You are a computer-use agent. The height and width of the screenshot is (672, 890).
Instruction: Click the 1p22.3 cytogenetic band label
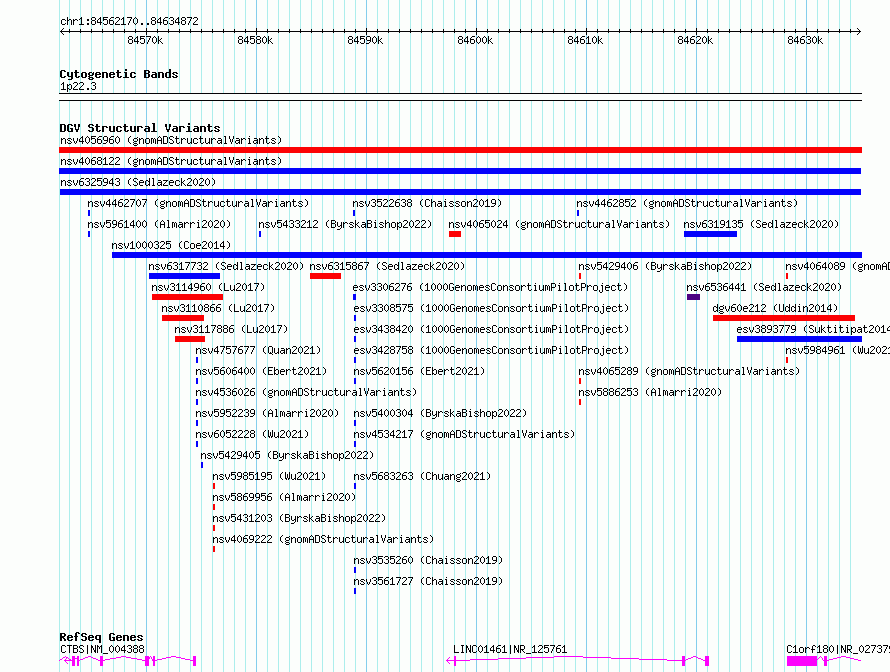(78, 86)
